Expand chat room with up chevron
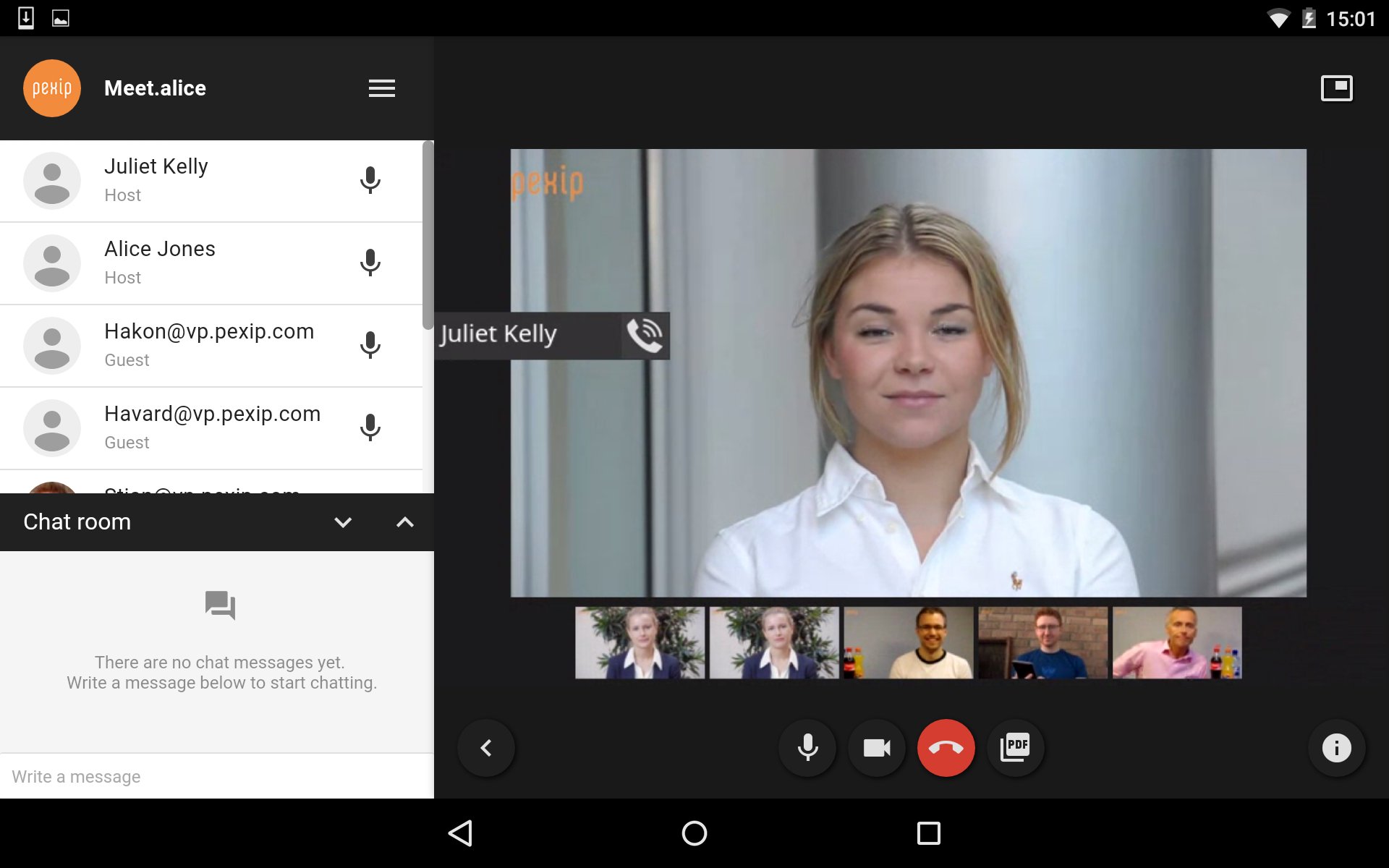The image size is (1389, 868). (x=405, y=522)
